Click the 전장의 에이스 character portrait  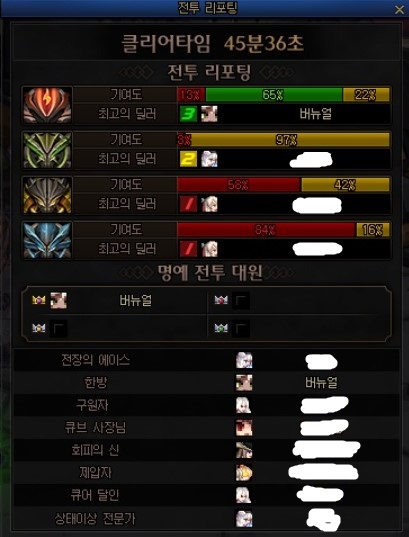pos(244,360)
